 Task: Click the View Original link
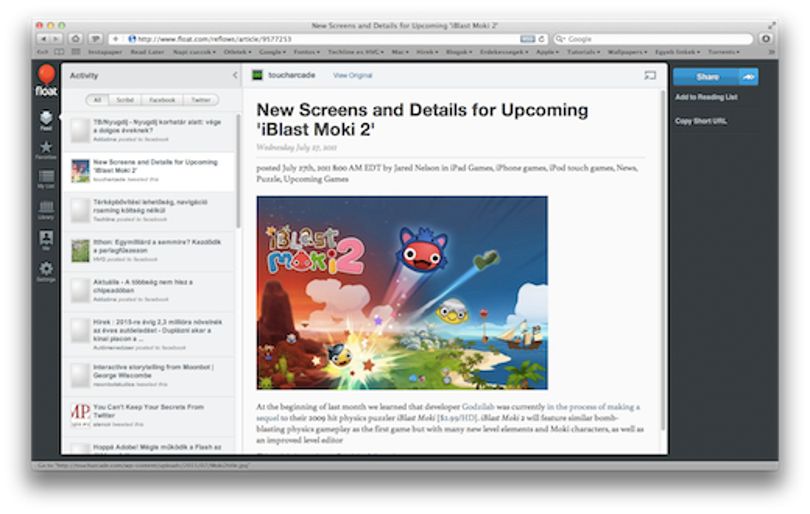coord(352,75)
